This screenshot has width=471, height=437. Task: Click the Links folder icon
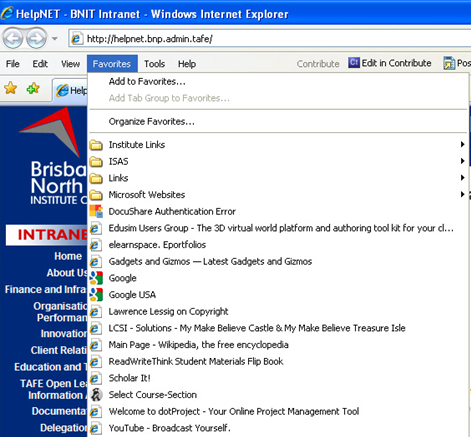click(96, 178)
